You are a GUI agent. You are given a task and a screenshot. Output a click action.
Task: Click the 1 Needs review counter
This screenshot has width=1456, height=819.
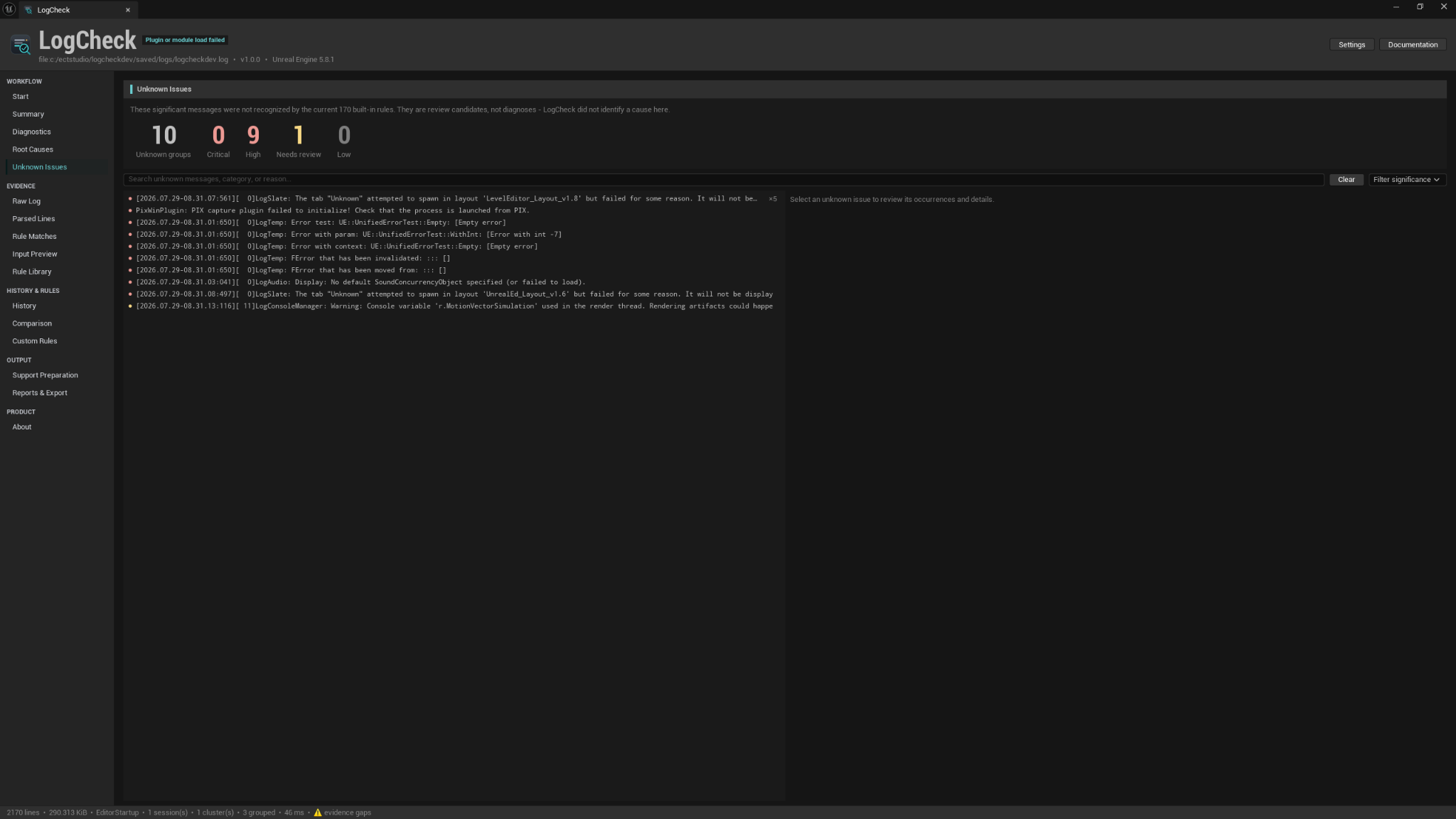[299, 141]
